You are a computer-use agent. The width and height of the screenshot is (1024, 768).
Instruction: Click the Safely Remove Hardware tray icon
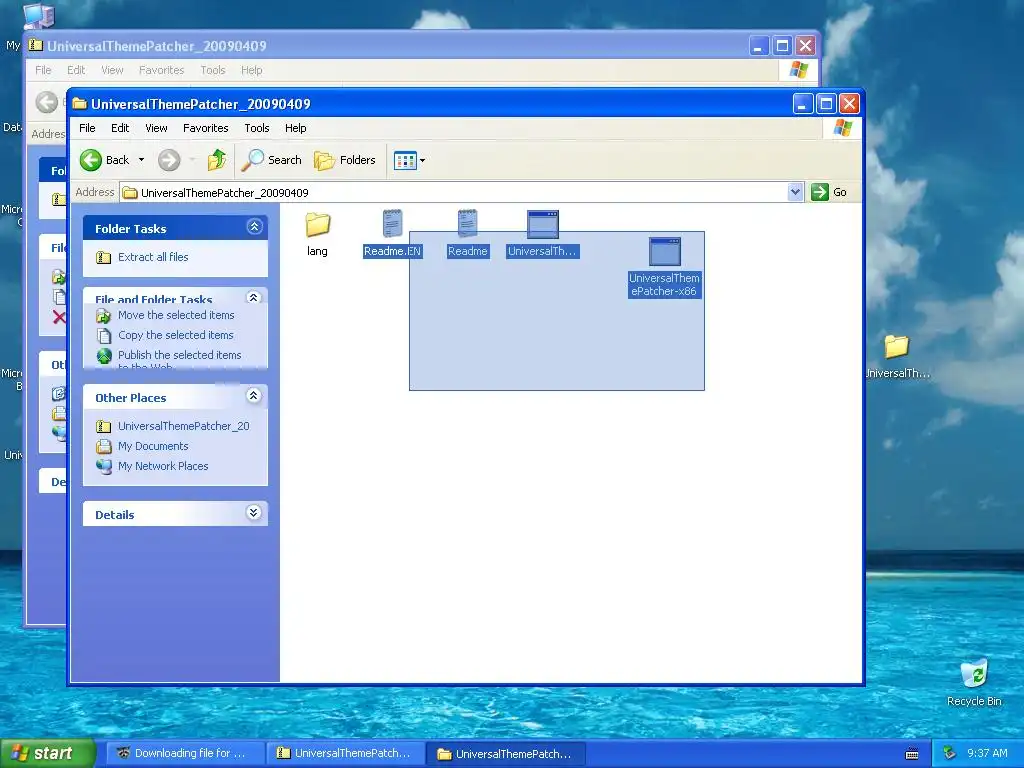[x=950, y=753]
